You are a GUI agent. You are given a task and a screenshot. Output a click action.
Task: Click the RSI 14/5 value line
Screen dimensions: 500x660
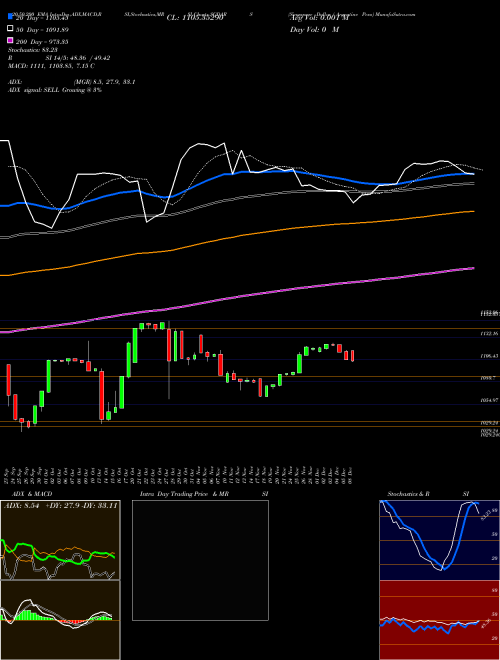59,58
